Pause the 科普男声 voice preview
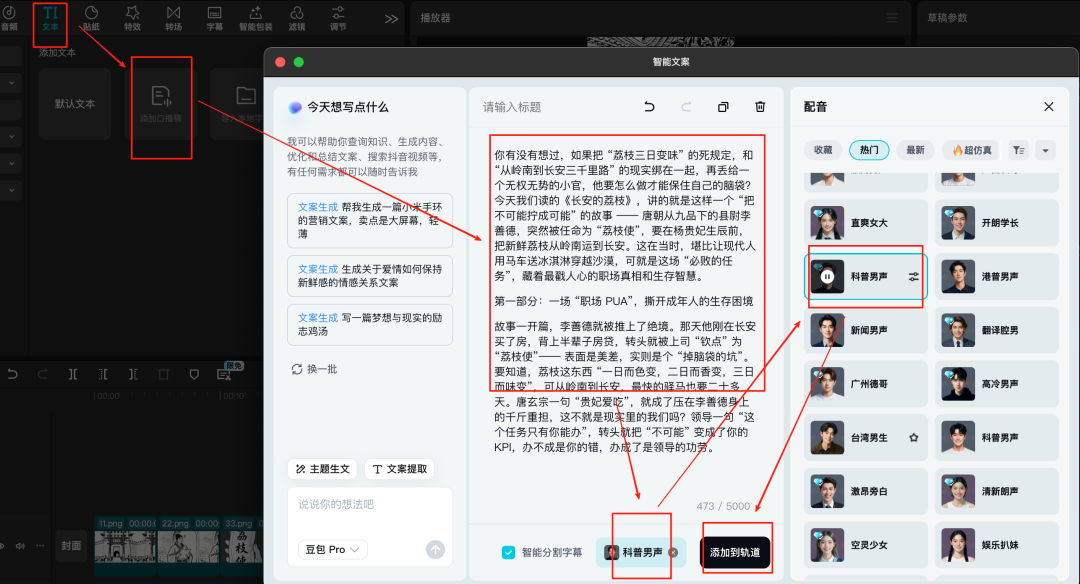 pos(828,276)
